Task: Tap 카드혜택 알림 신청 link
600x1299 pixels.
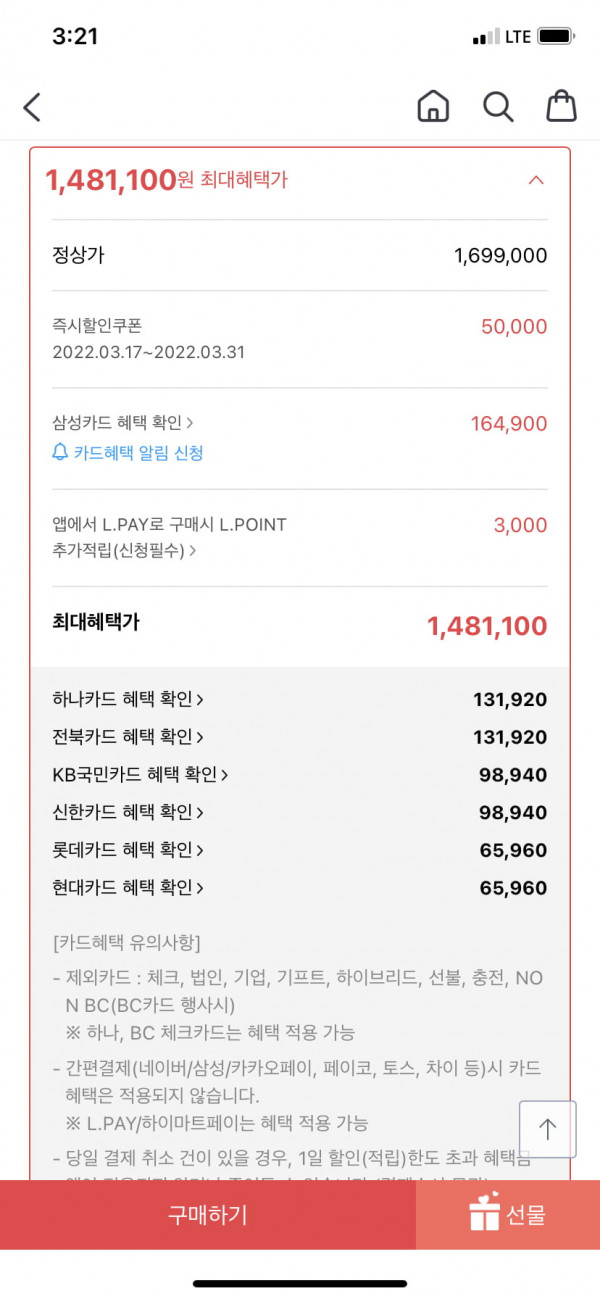Action: [x=138, y=453]
